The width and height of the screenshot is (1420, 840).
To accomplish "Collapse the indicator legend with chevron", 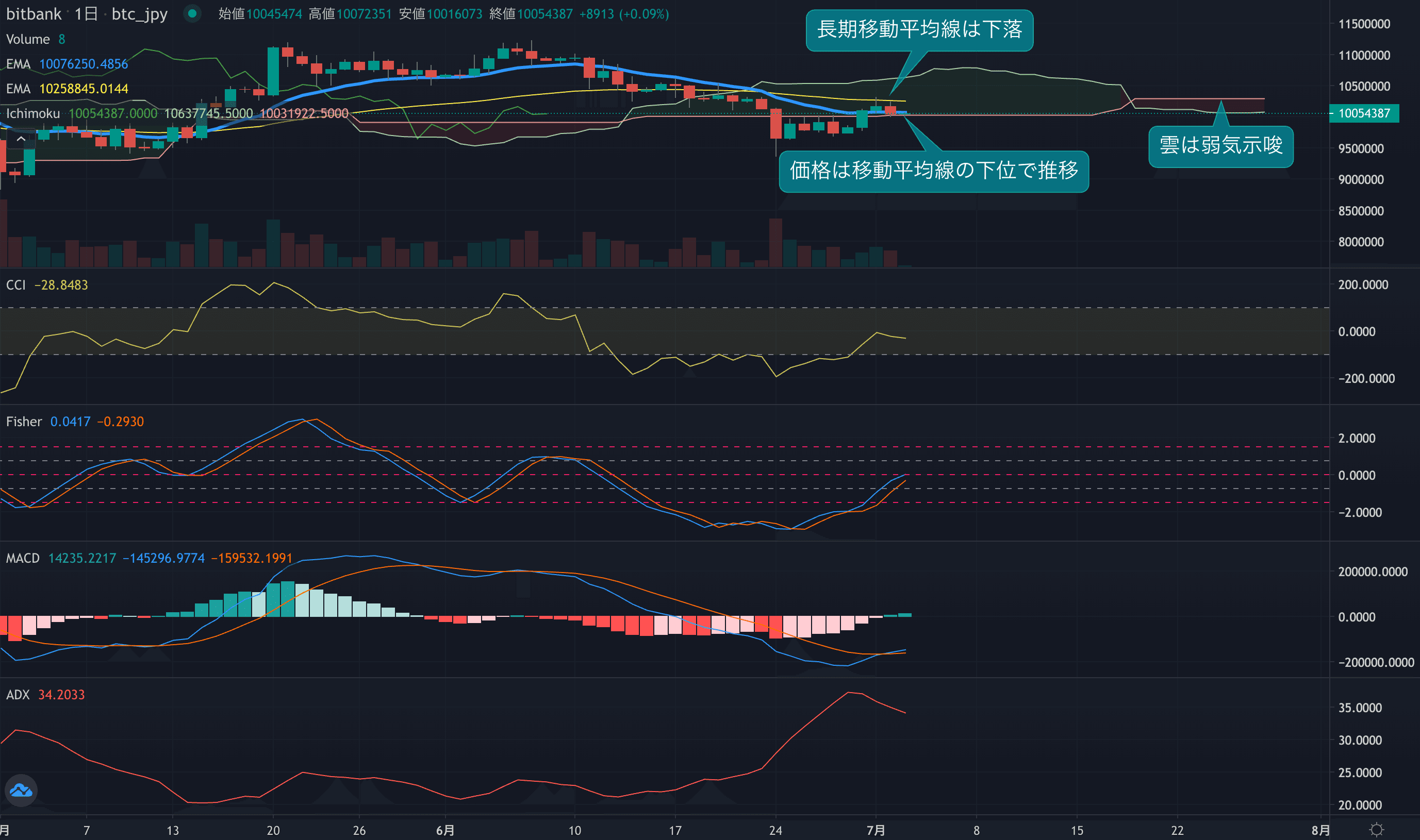I will 21,139.
